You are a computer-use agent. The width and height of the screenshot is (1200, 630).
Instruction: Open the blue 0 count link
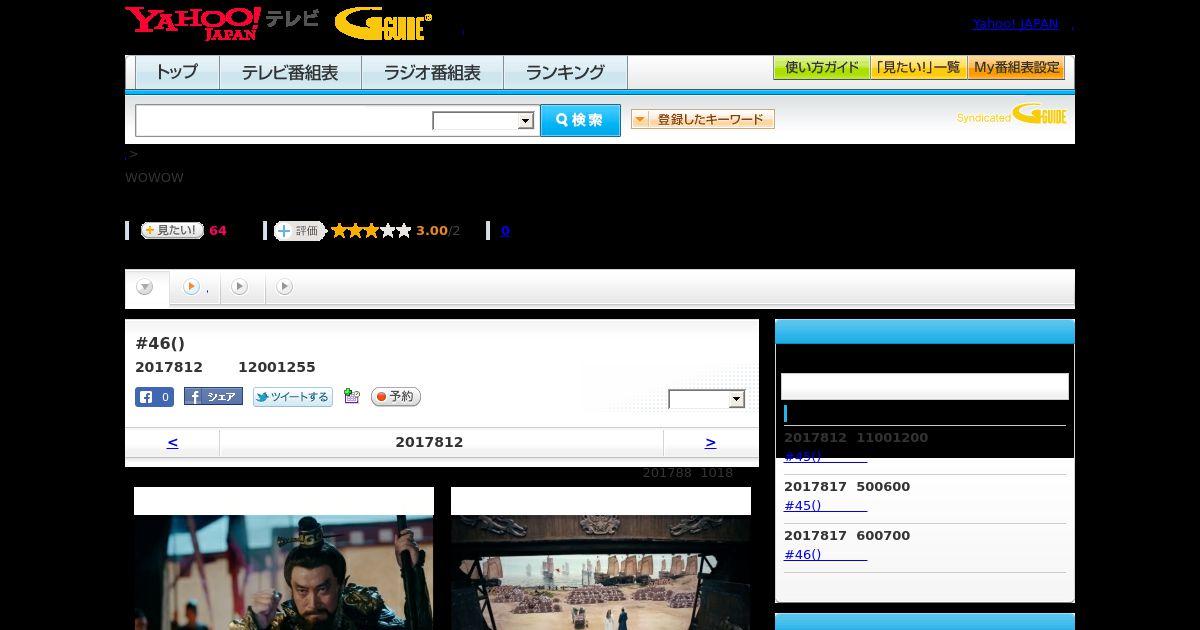[505, 231]
